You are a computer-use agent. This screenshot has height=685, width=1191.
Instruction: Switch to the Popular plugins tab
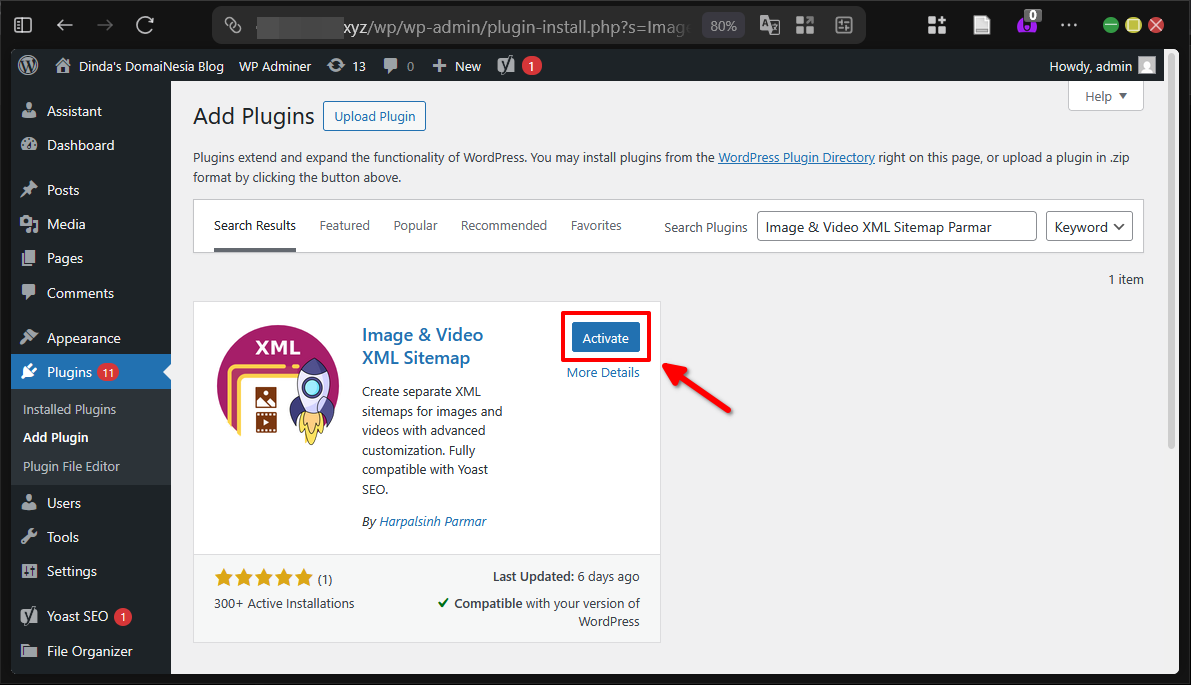(415, 225)
